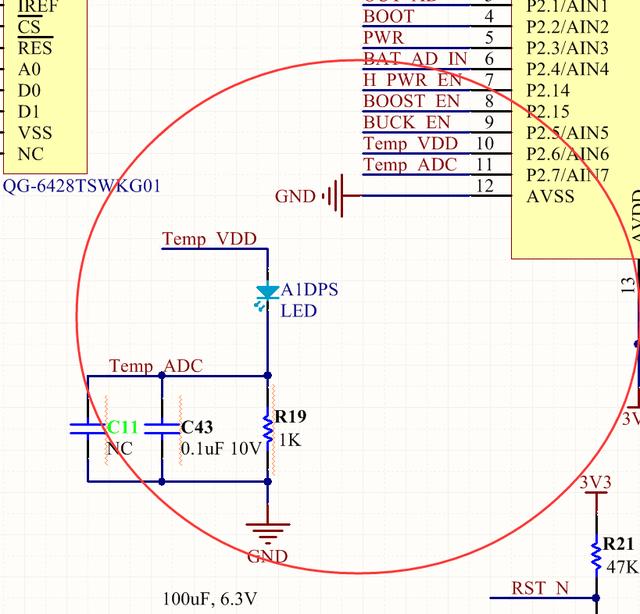Select the VSS pin on the display component
This screenshot has height=614, width=640.
pyautogui.click(x=35, y=133)
